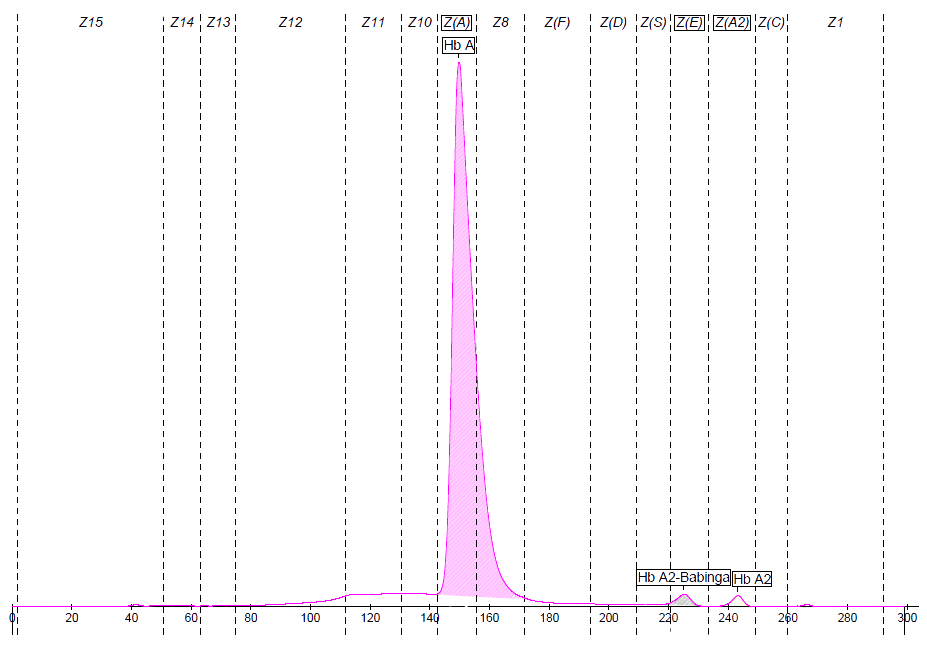Viewport: 927px width, 646px height.
Task: Click the small Hb A2 peak near 240
Action: 738,600
